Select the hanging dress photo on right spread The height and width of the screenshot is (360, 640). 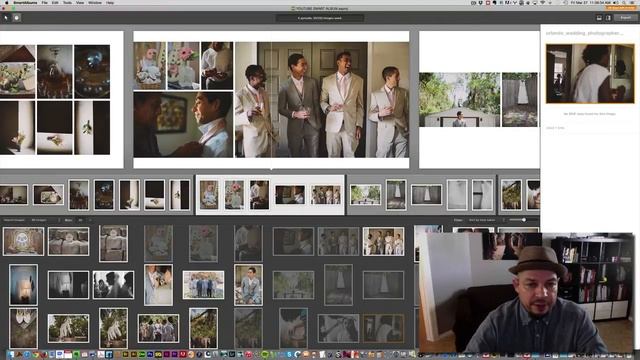(520, 100)
